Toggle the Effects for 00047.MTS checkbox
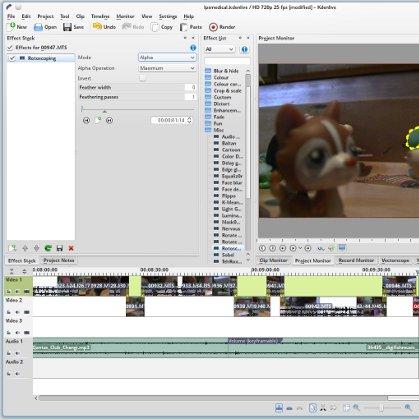 10,48
